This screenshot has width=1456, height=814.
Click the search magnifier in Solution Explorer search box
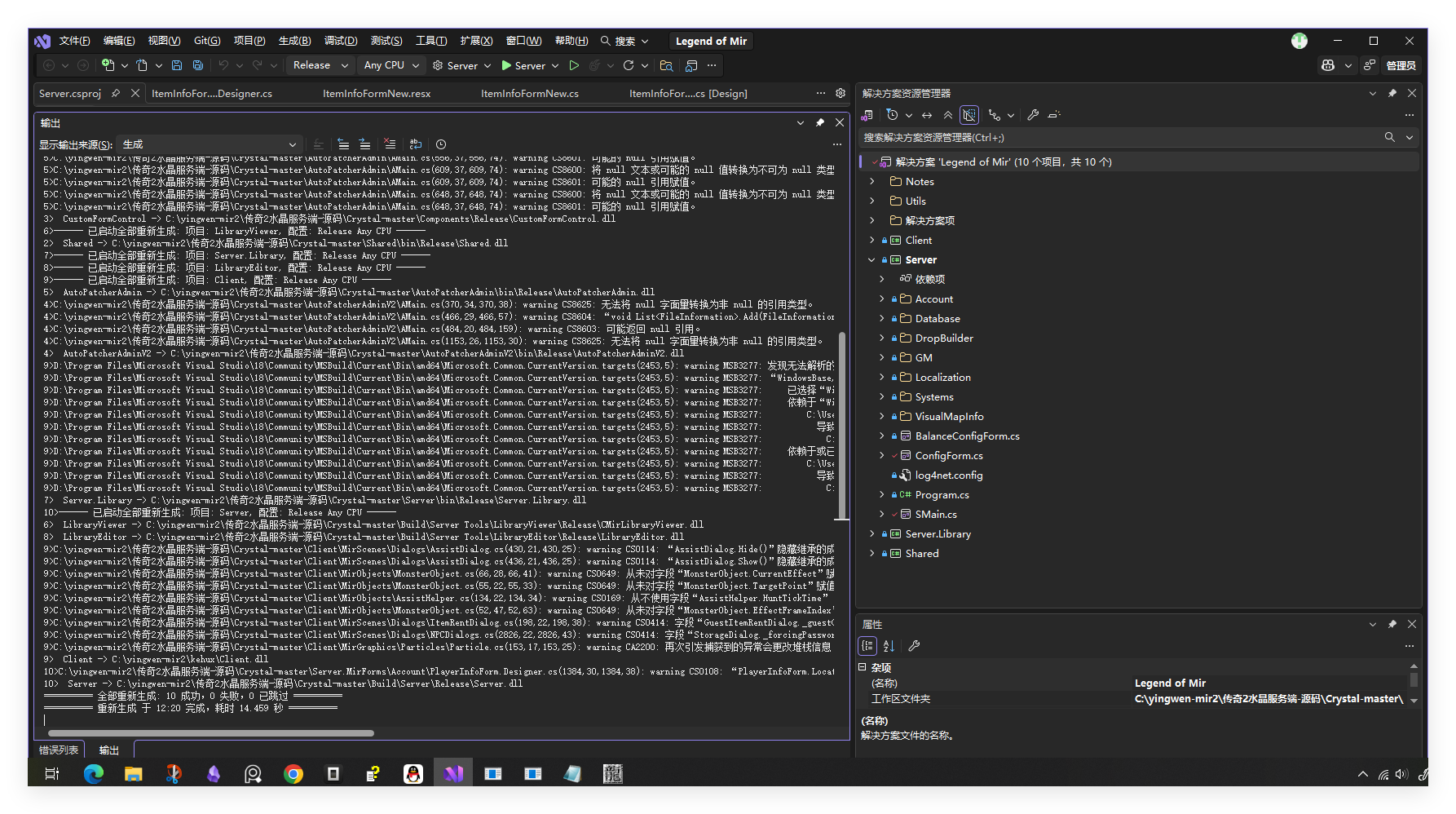coord(1389,137)
